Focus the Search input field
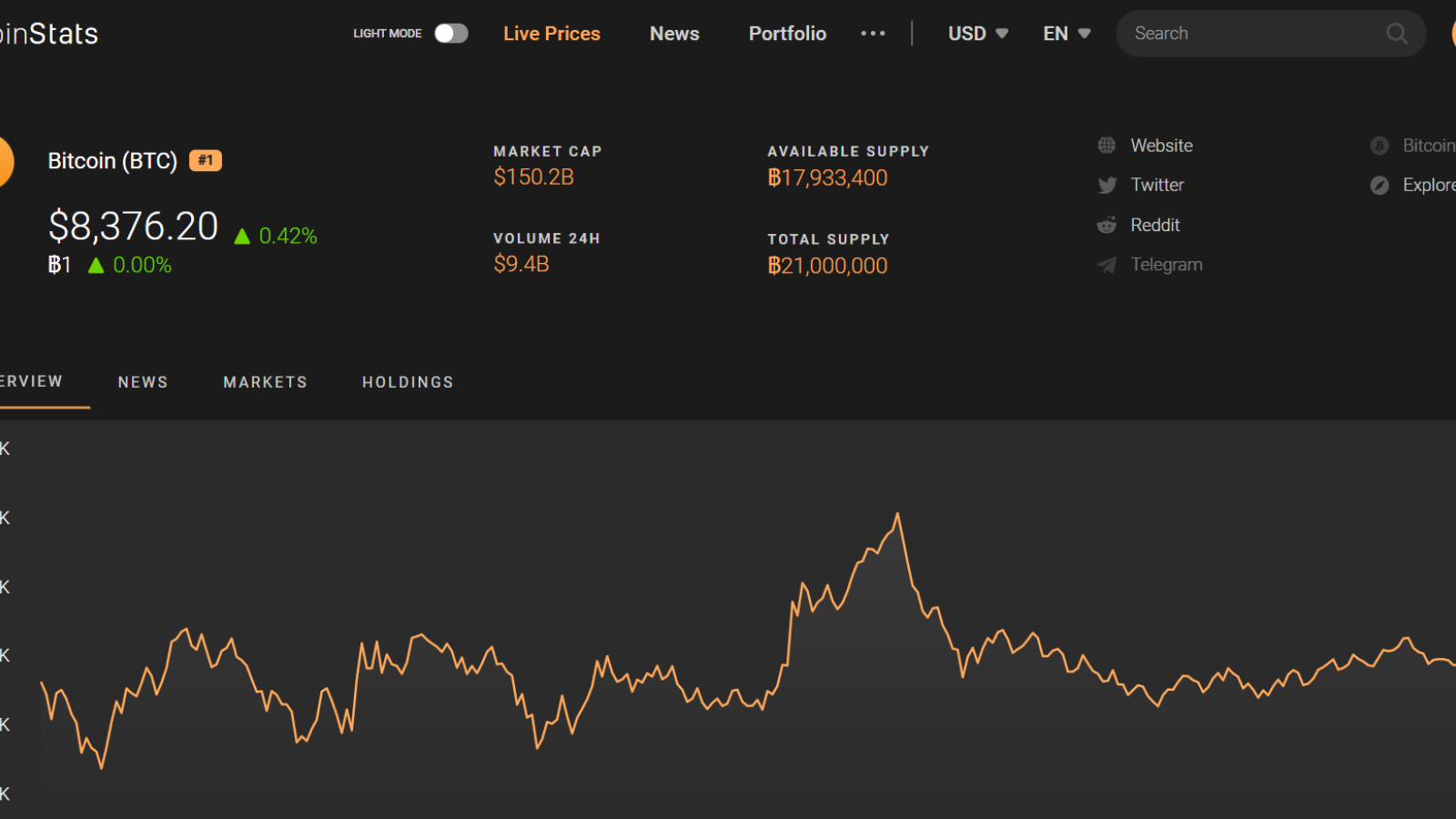Image resolution: width=1456 pixels, height=819 pixels. 1270,34
